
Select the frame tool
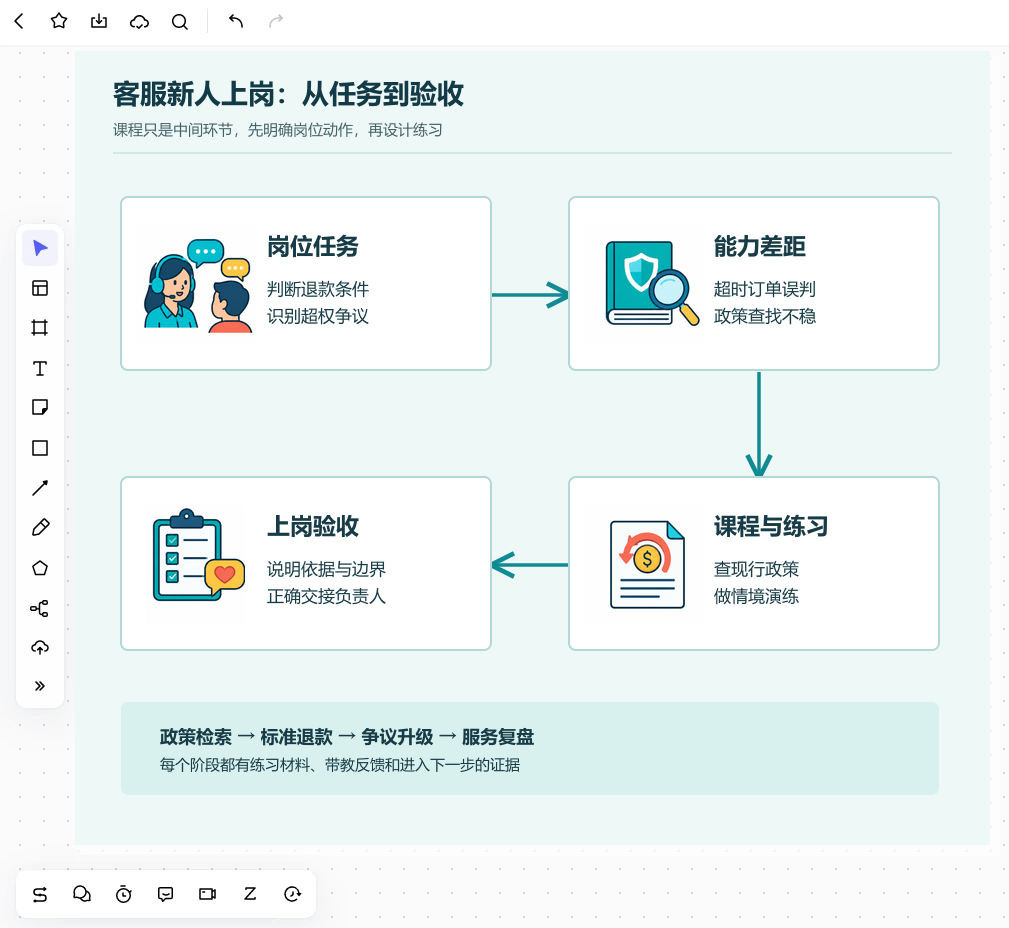pyautogui.click(x=40, y=328)
